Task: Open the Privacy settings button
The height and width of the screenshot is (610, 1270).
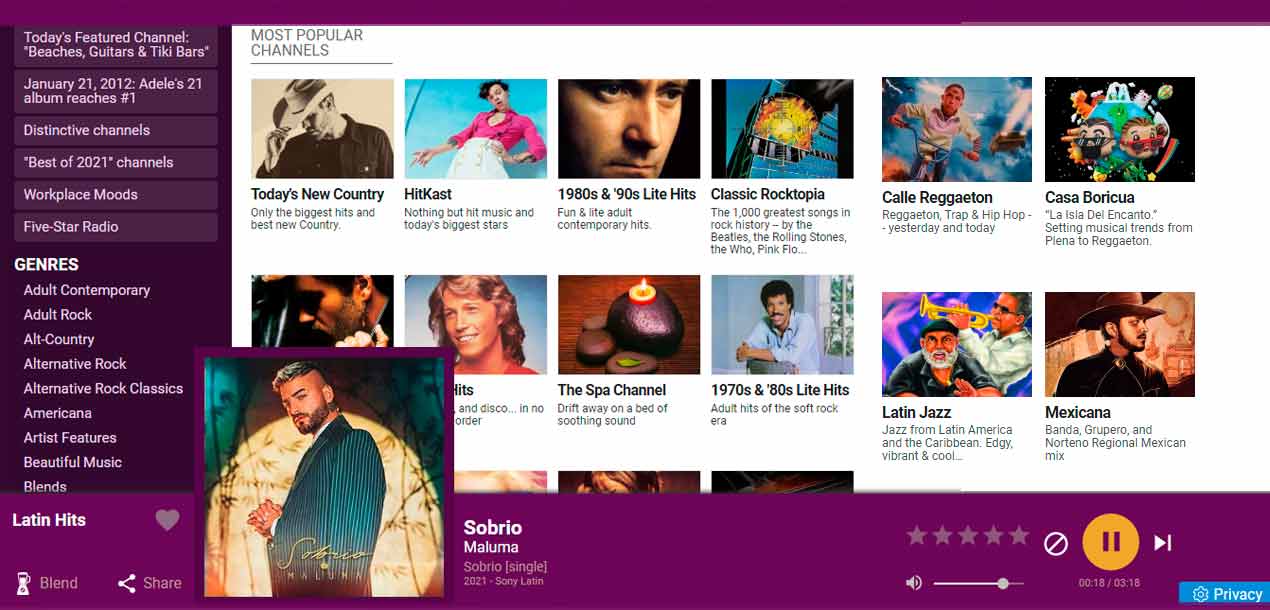Action: click(1225, 594)
